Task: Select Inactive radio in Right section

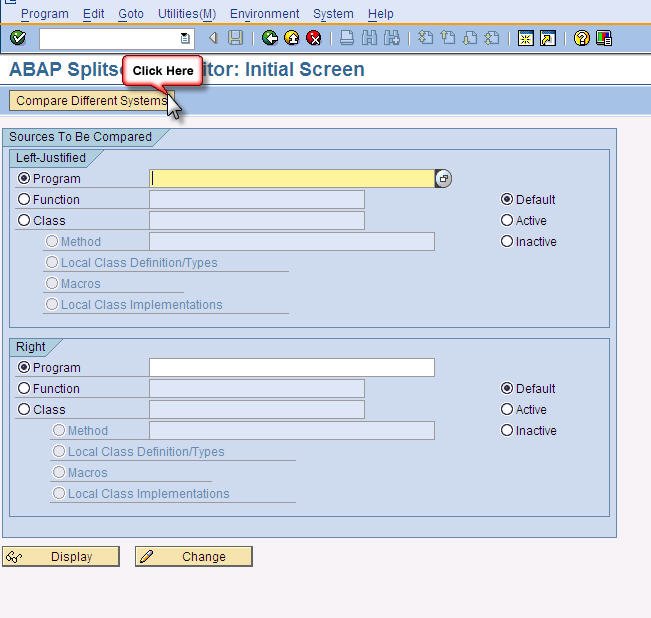Action: tap(507, 430)
